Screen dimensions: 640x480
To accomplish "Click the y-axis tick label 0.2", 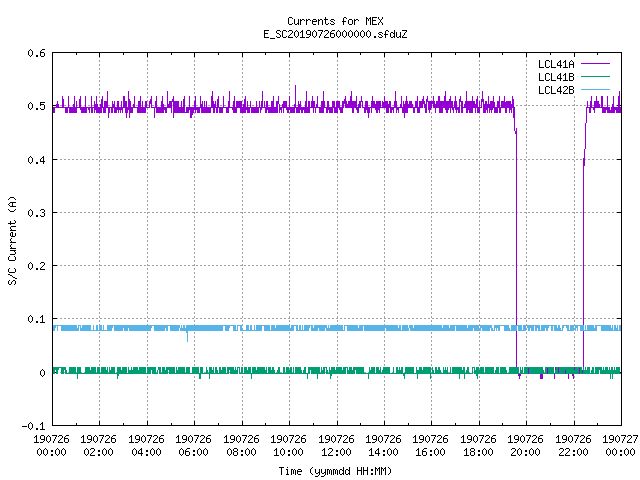I will tap(36, 266).
